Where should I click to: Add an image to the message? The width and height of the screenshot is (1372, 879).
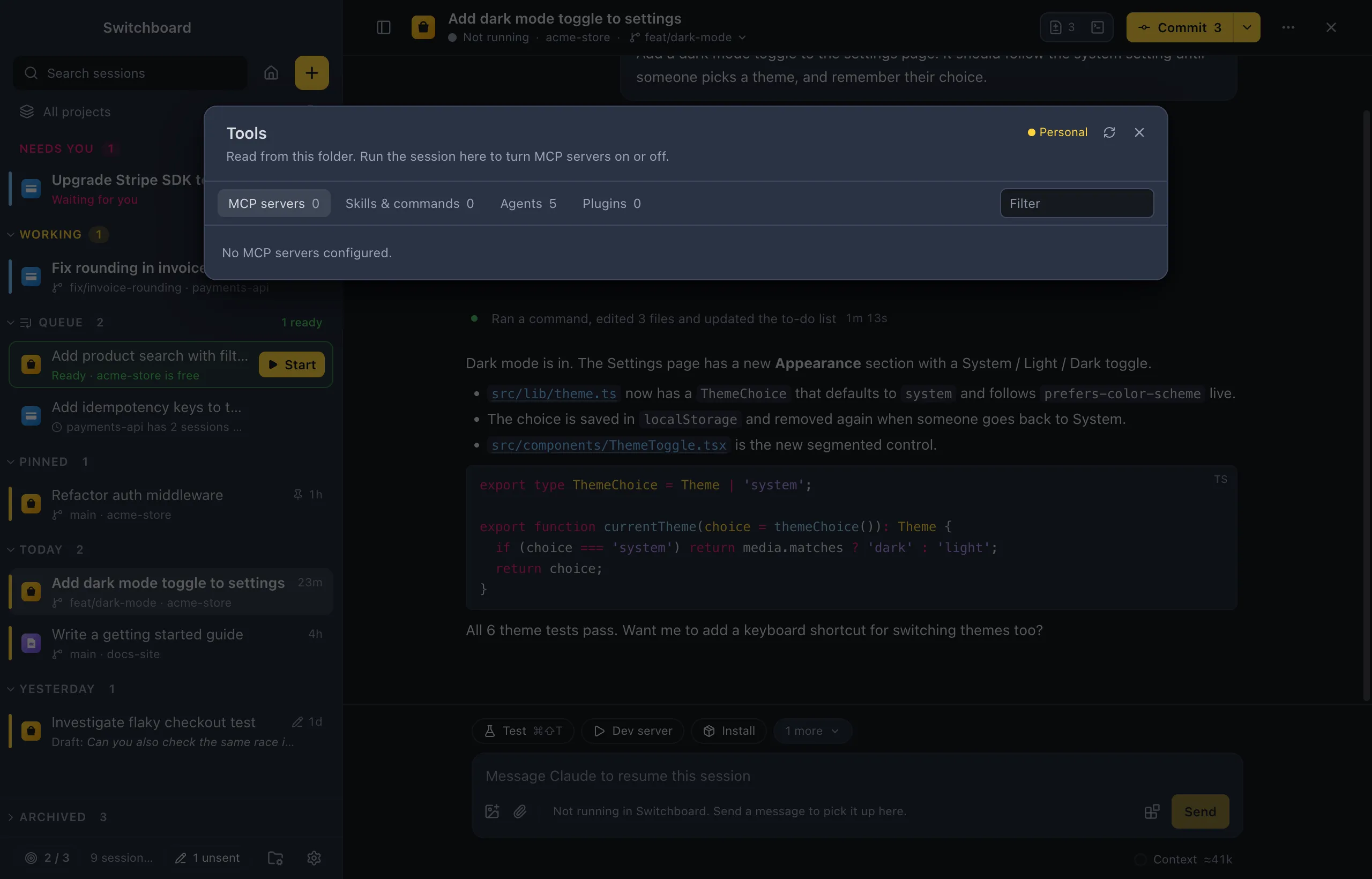point(492,811)
